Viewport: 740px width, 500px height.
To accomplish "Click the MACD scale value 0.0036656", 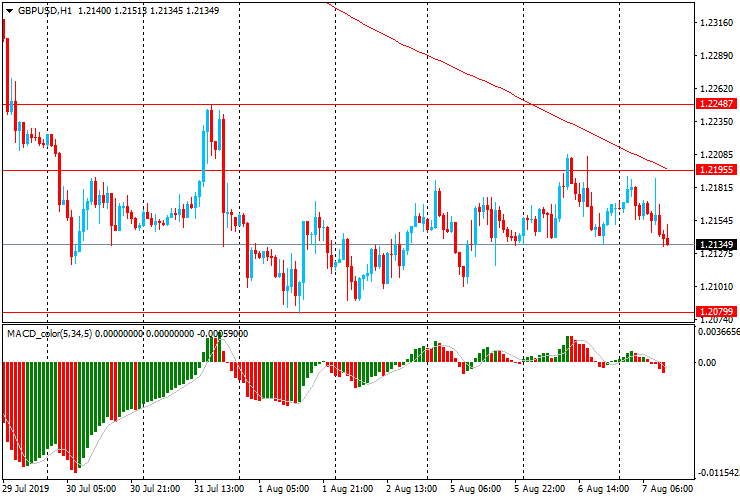I will 719,332.
